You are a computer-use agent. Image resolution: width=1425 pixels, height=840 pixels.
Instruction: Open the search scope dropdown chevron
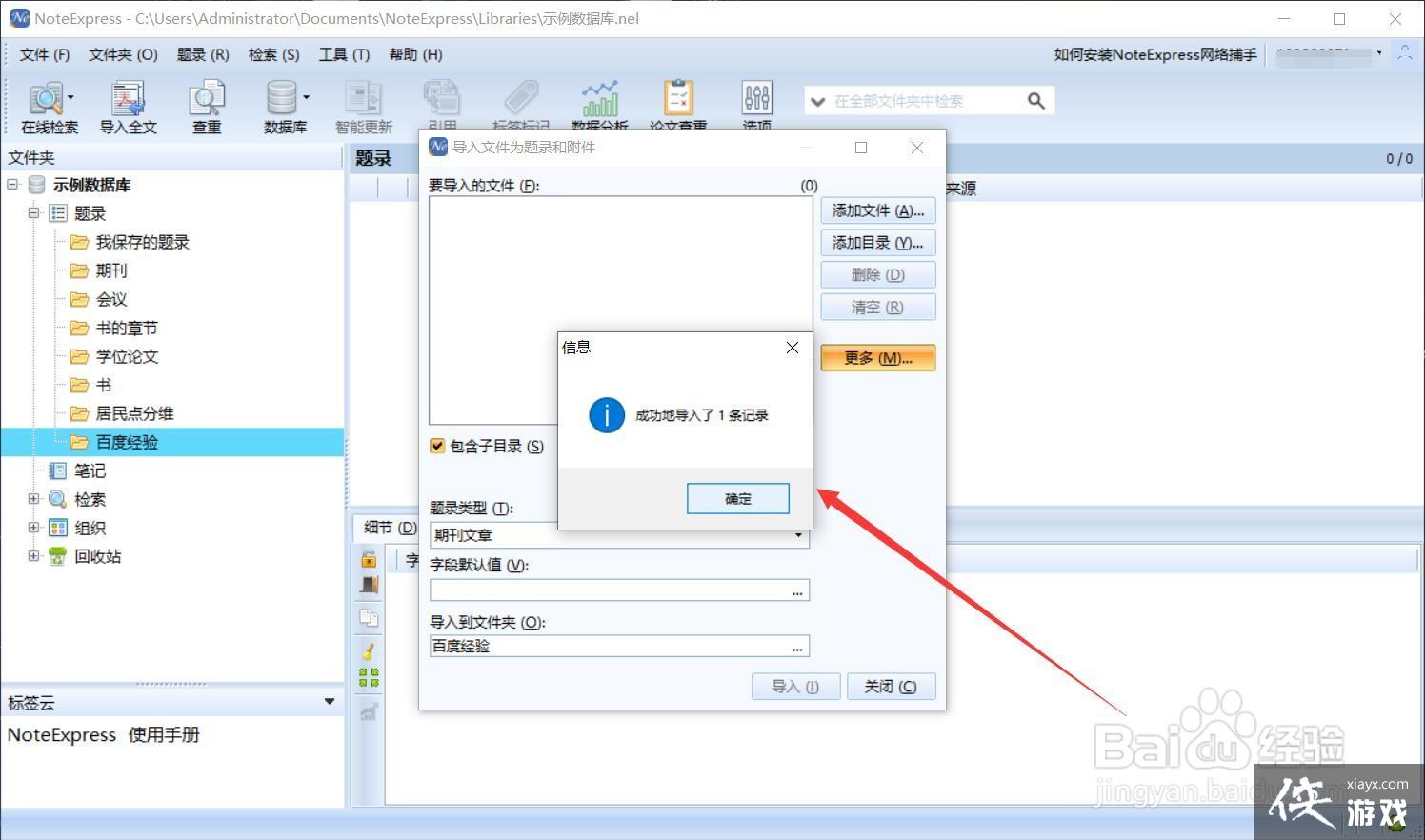[x=817, y=101]
